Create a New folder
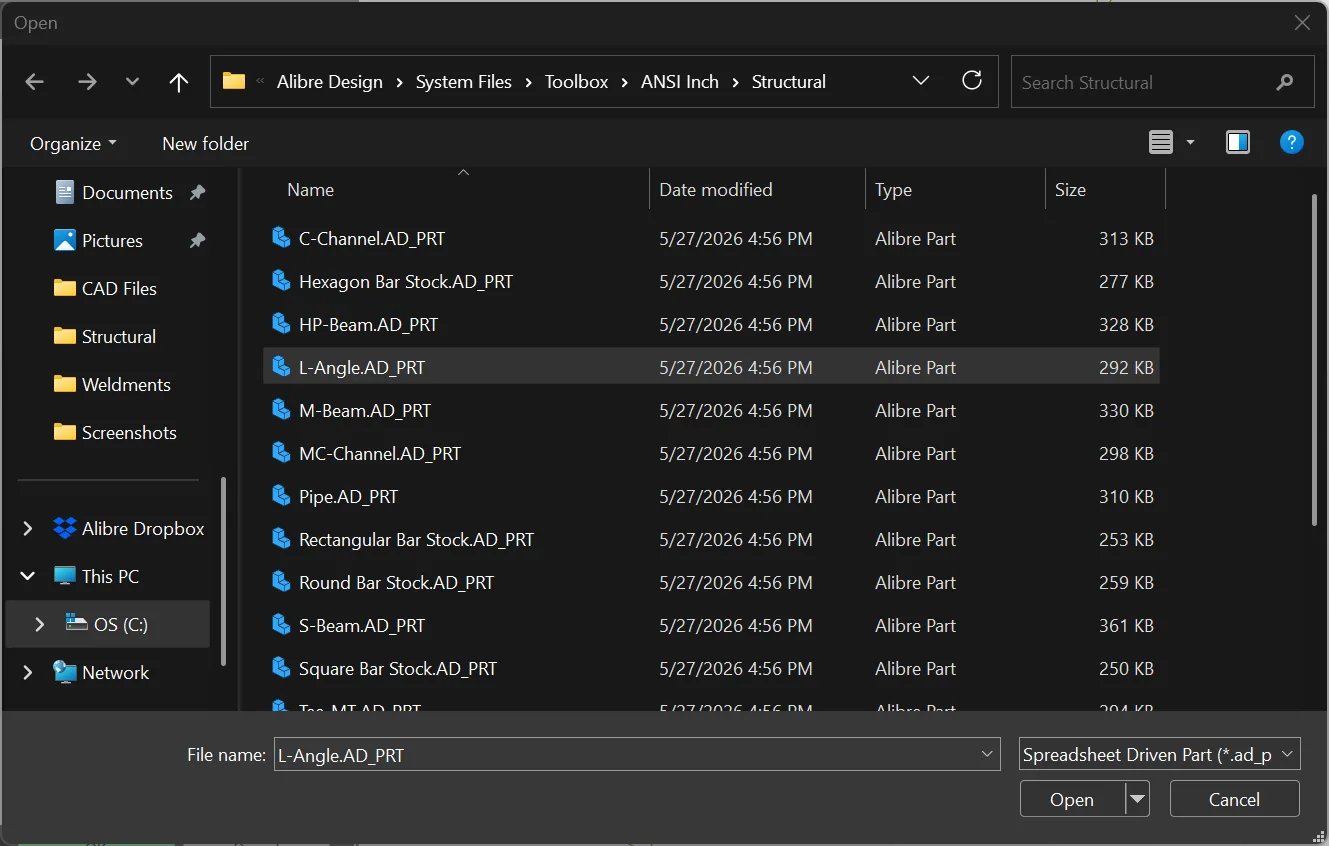 [x=206, y=144]
